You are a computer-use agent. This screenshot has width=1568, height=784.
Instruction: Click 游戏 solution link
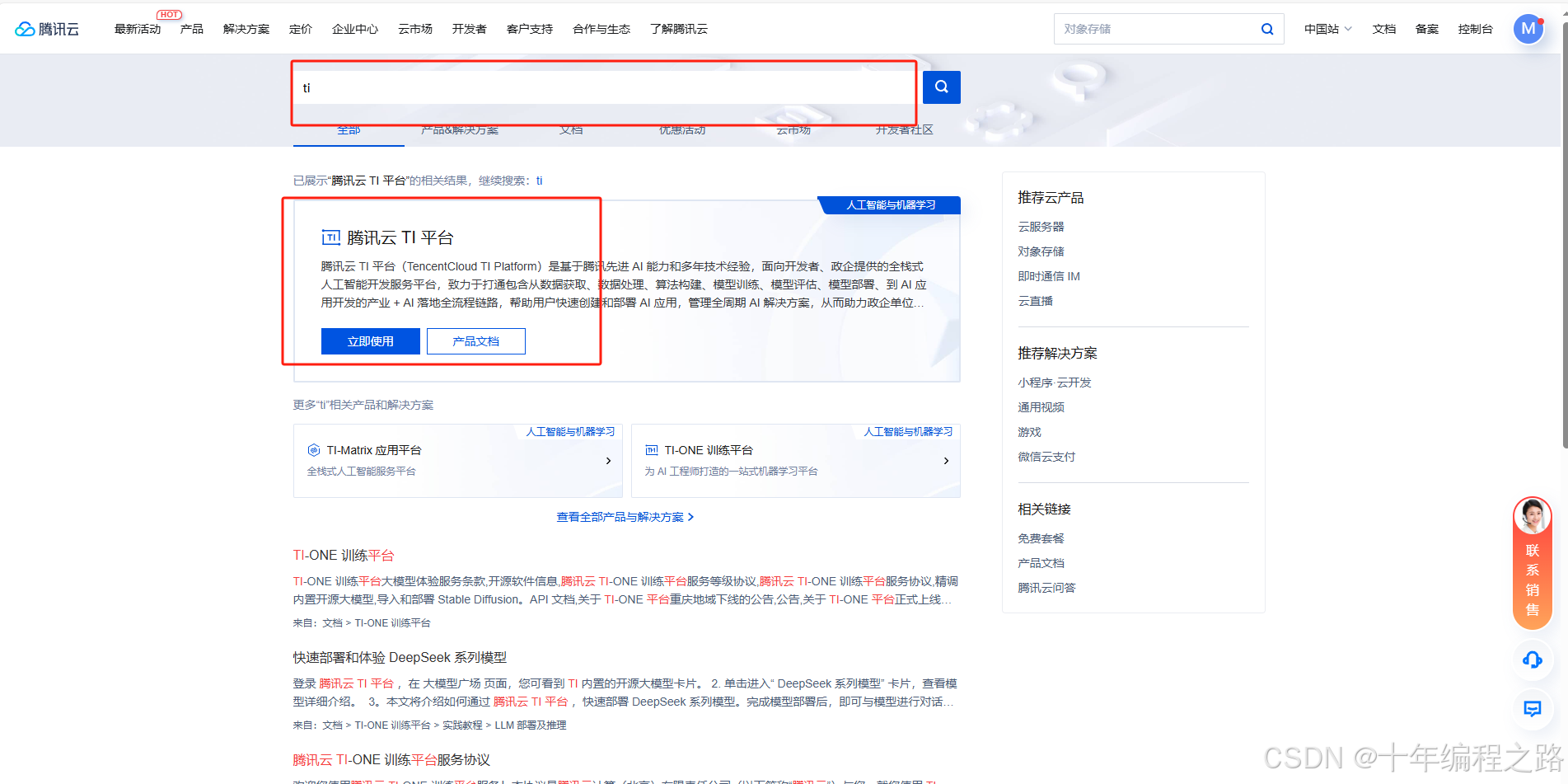coord(1029,432)
